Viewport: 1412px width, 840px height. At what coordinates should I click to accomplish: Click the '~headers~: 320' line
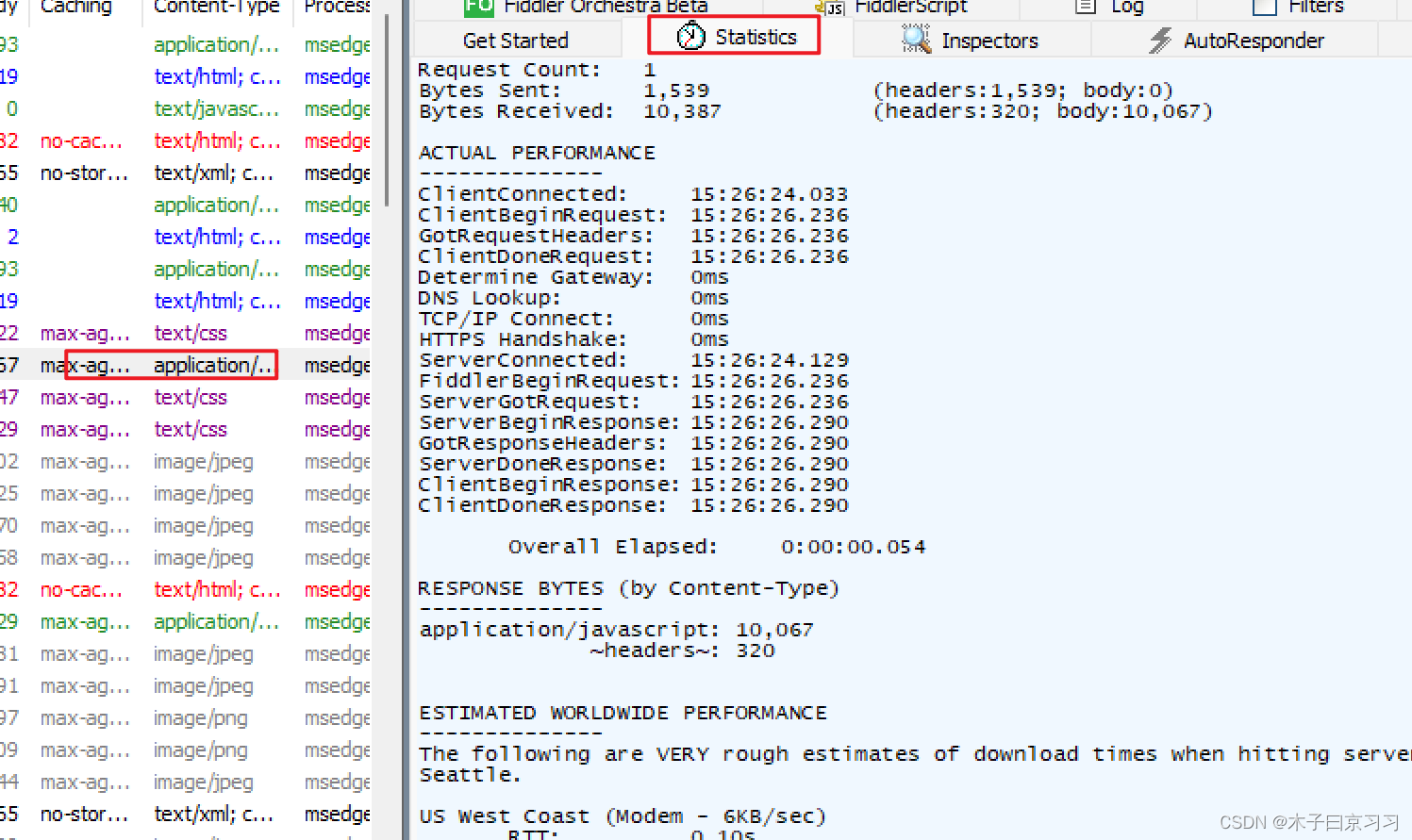pos(682,651)
